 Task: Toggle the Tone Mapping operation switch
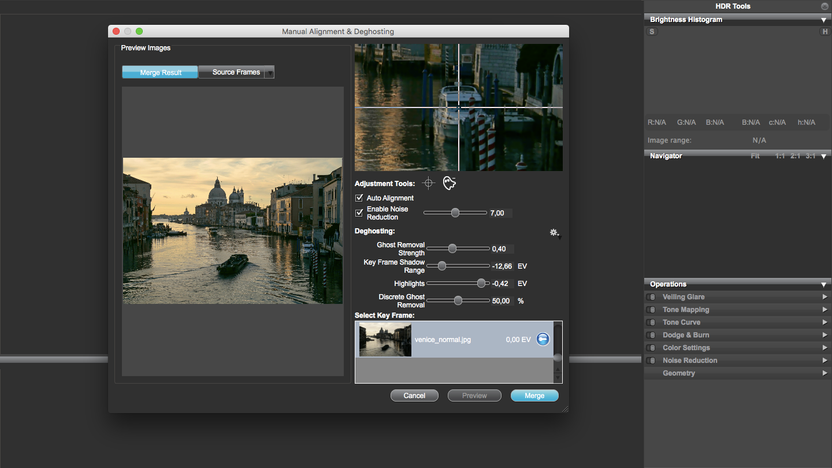tap(652, 310)
